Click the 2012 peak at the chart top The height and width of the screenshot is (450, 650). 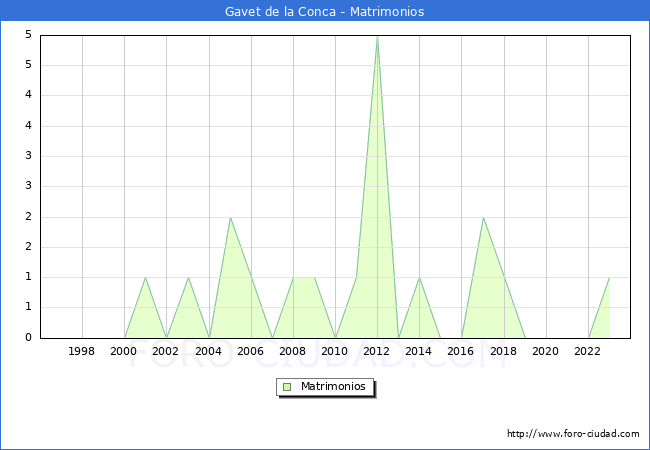[377, 38]
